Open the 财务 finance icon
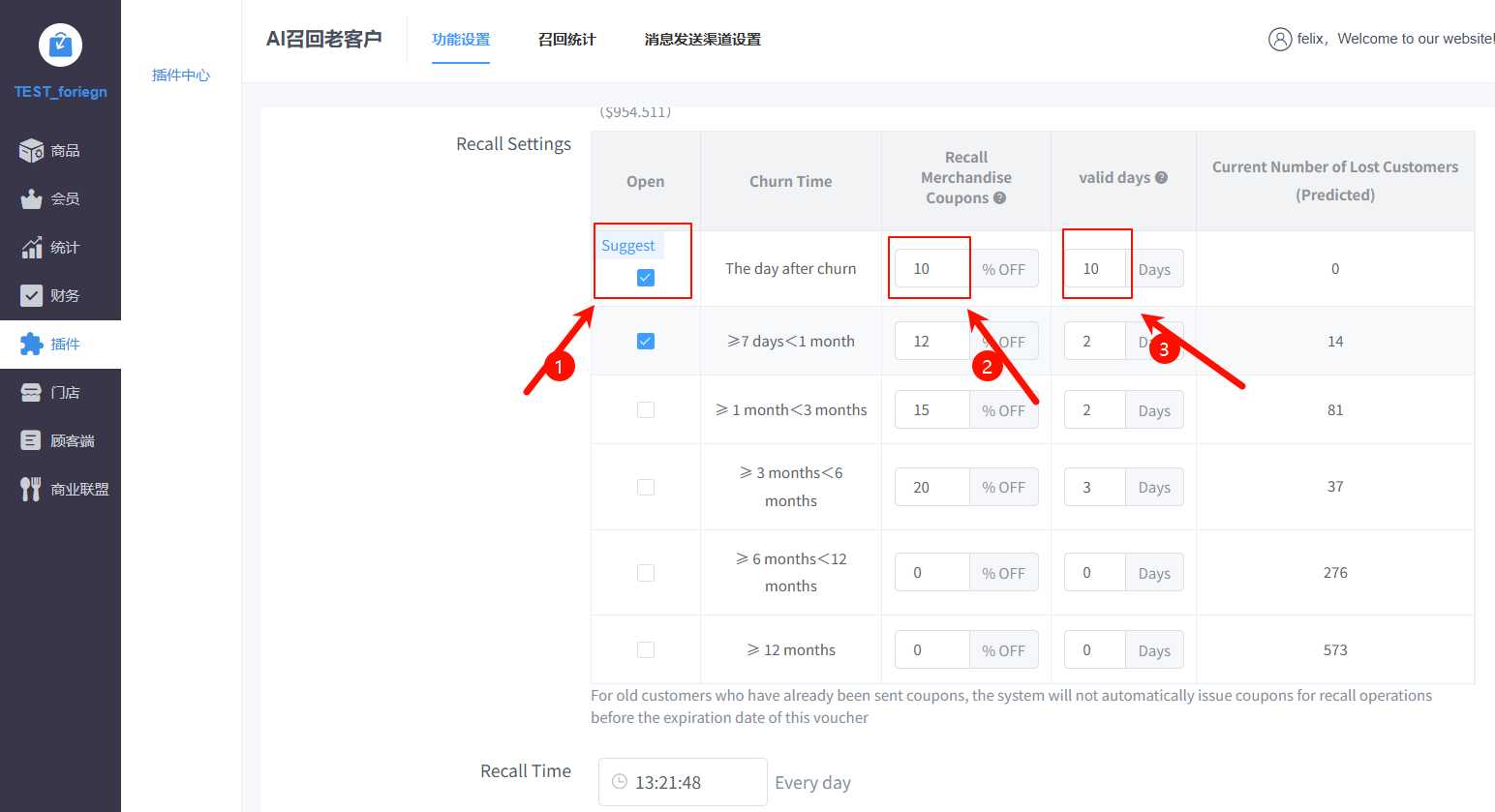This screenshot has height=812, width=1495. tap(31, 296)
